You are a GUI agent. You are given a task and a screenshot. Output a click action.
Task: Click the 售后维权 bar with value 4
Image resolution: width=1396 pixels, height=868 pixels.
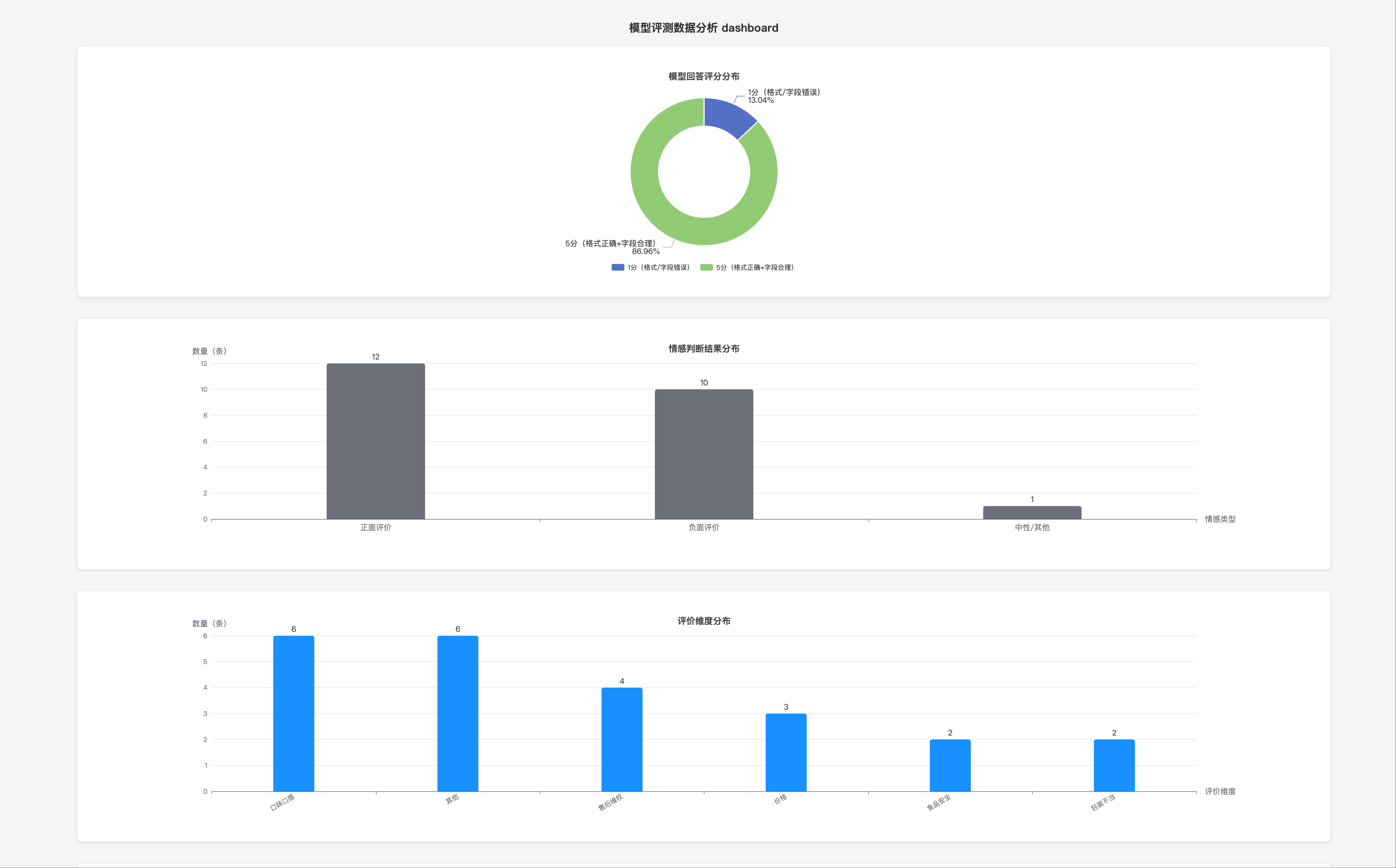tap(622, 739)
